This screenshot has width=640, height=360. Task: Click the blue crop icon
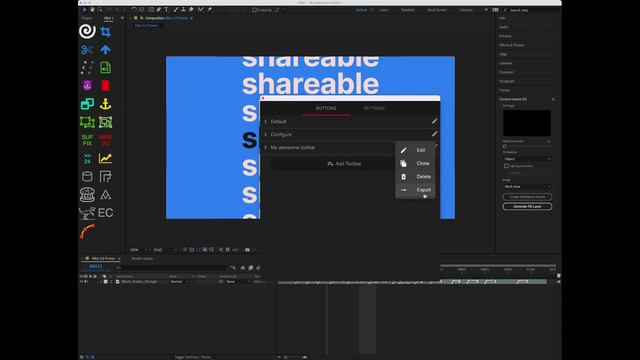105,32
